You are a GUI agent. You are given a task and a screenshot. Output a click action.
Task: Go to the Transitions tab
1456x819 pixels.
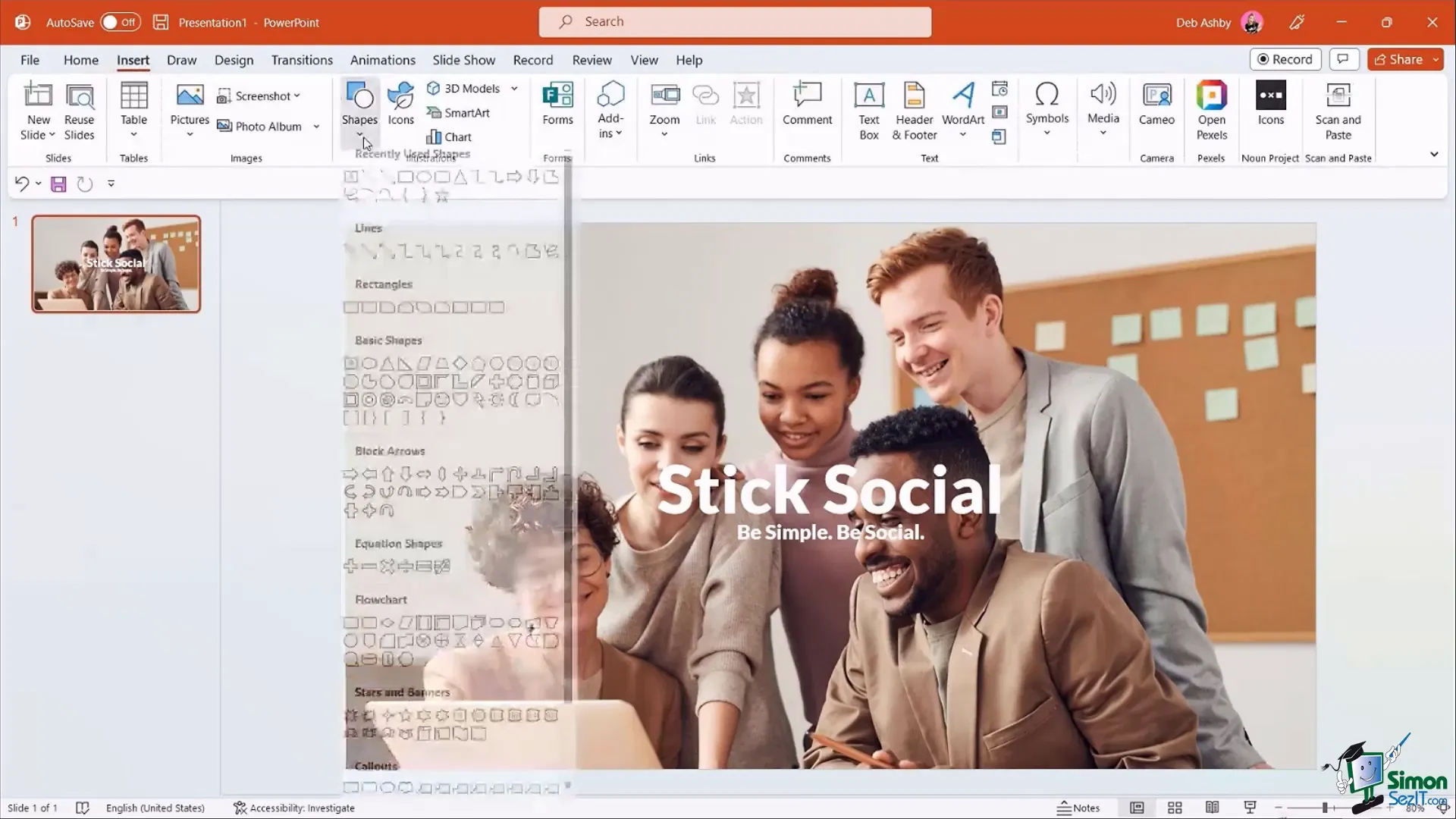pos(302,60)
